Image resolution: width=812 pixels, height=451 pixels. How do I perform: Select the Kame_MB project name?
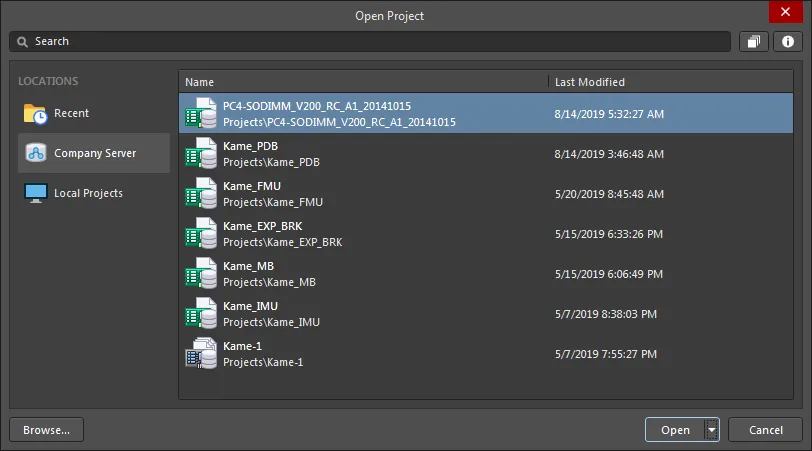pyautogui.click(x=248, y=266)
